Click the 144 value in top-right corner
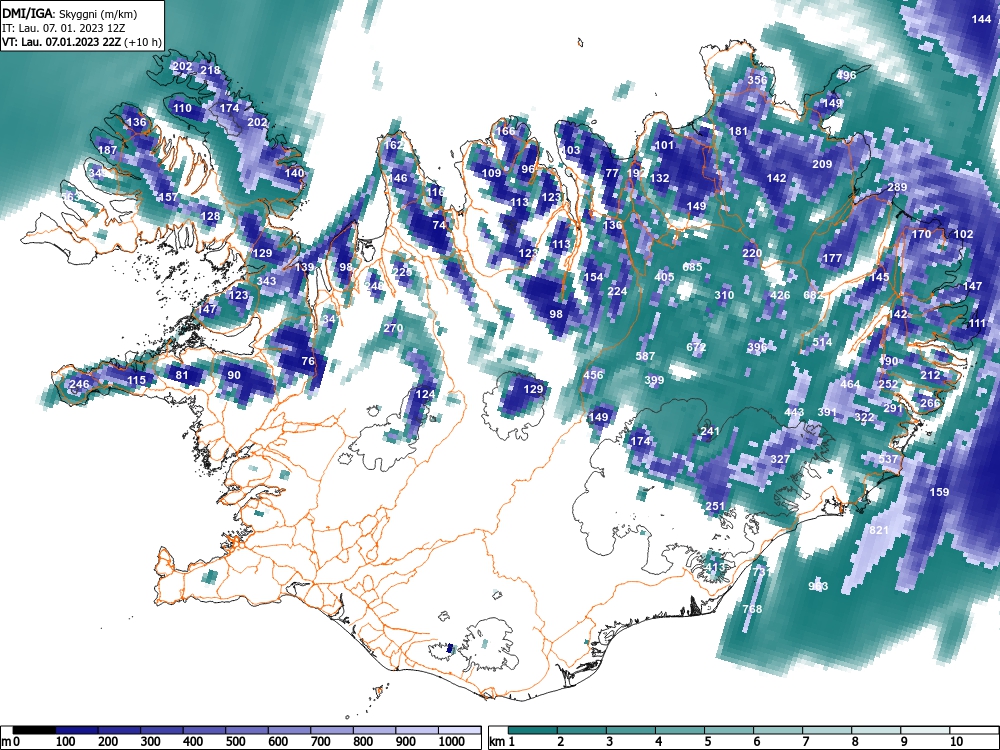The image size is (1000, 750). click(981, 19)
